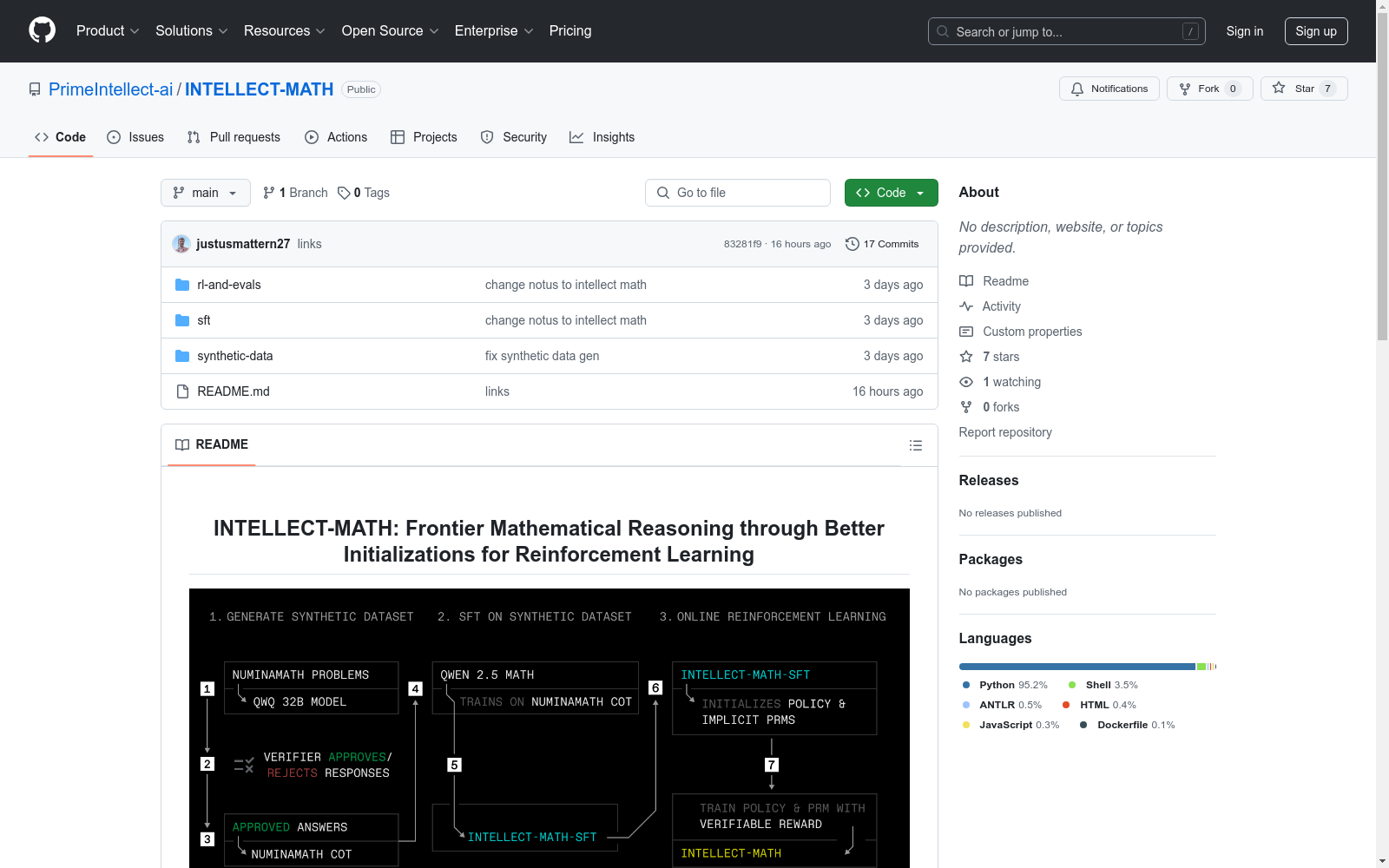The height and width of the screenshot is (868, 1389).
Task: Open the 83281f9 commit hash link
Action: click(742, 244)
